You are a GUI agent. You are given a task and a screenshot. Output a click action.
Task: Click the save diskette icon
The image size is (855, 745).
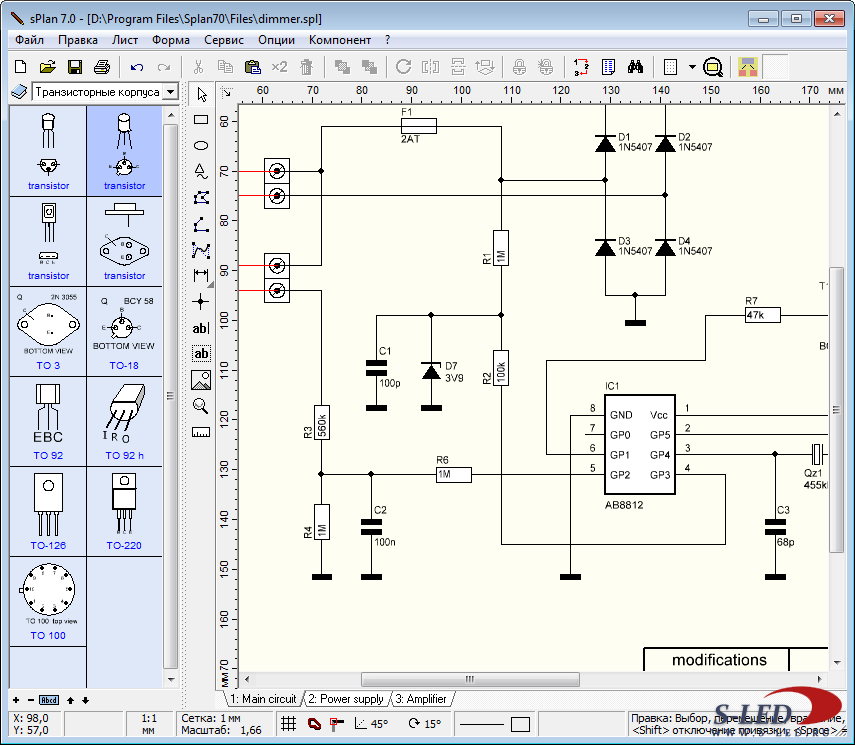pyautogui.click(x=75, y=67)
